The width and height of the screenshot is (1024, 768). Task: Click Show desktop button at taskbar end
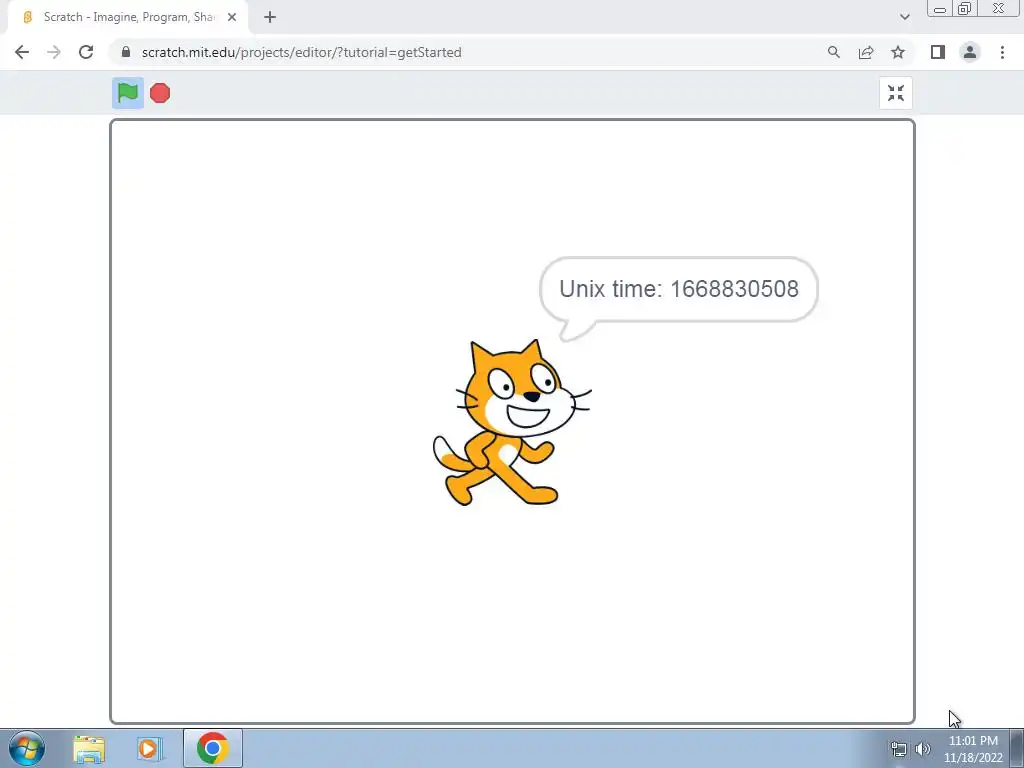(1017, 748)
